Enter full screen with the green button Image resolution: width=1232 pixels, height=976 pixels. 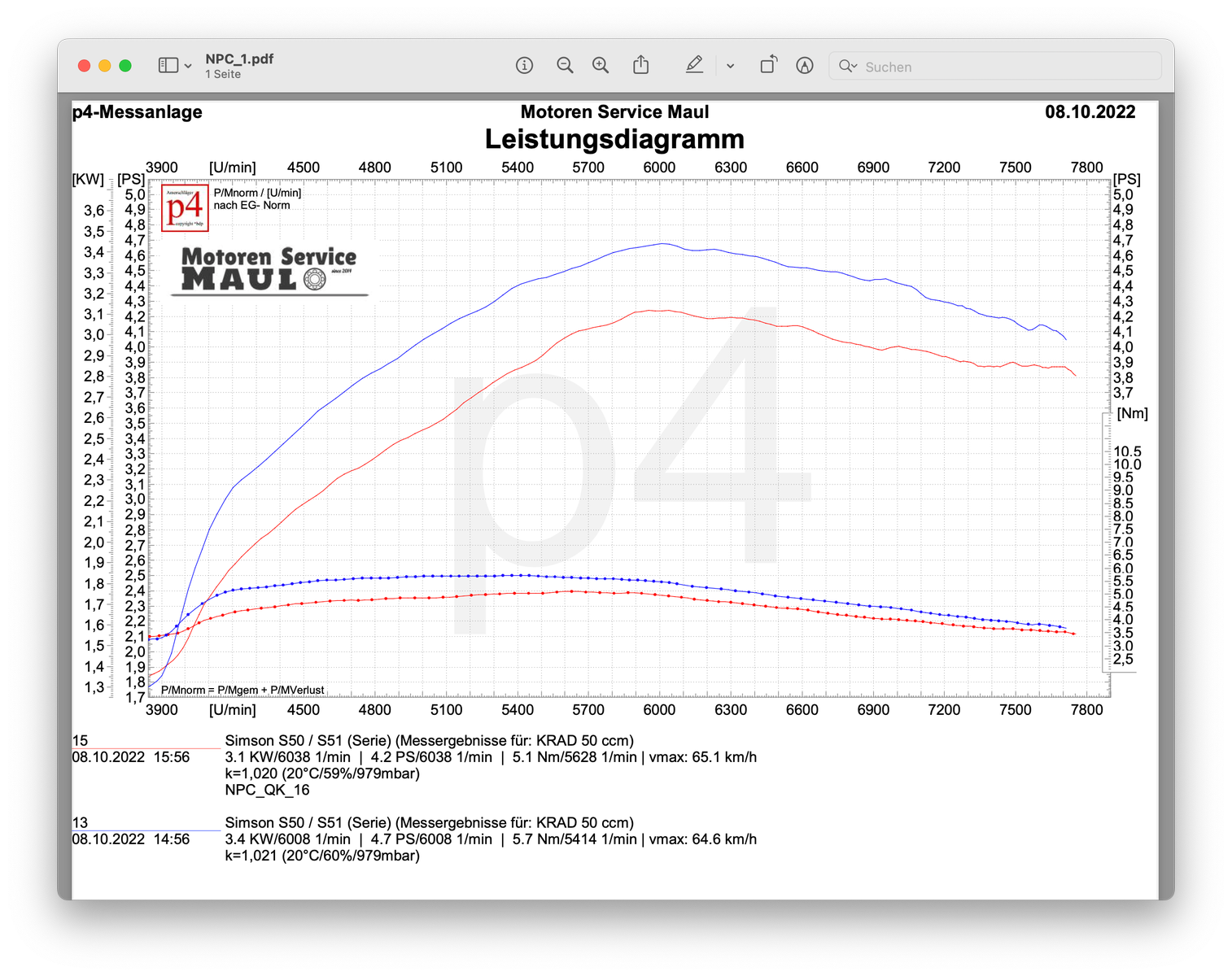pyautogui.click(x=125, y=66)
